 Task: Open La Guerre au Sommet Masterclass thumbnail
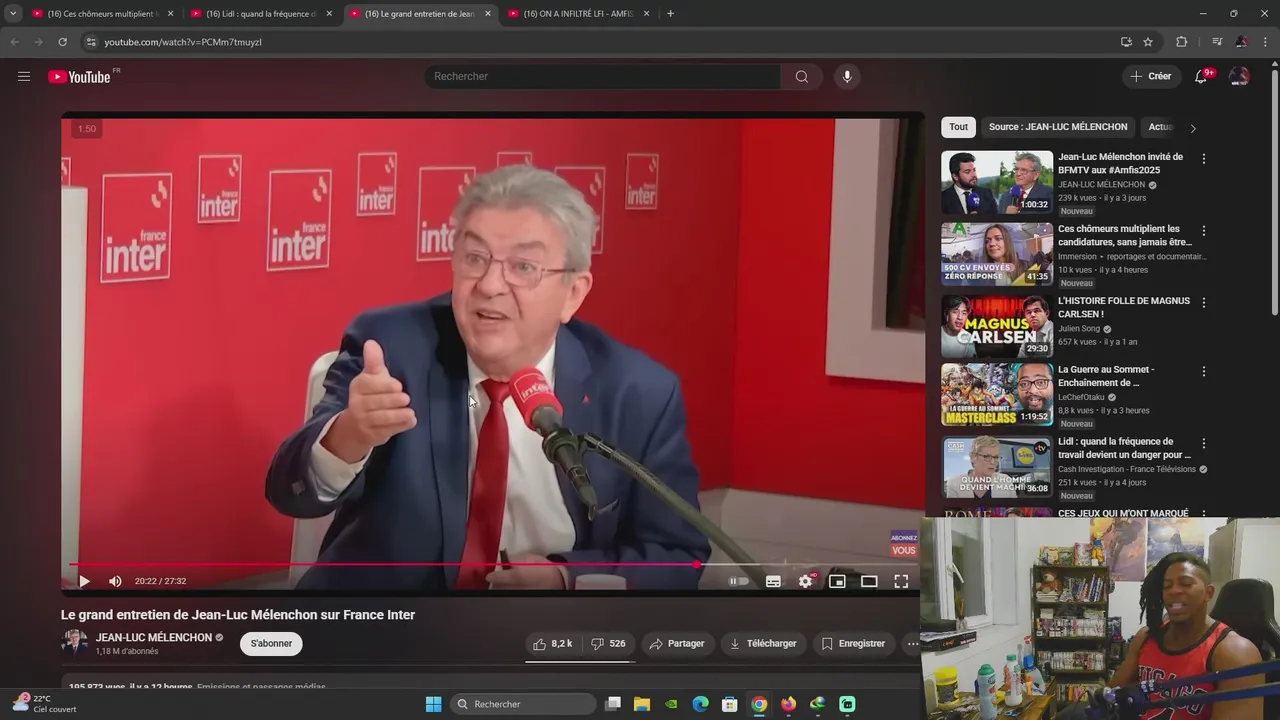tap(997, 394)
